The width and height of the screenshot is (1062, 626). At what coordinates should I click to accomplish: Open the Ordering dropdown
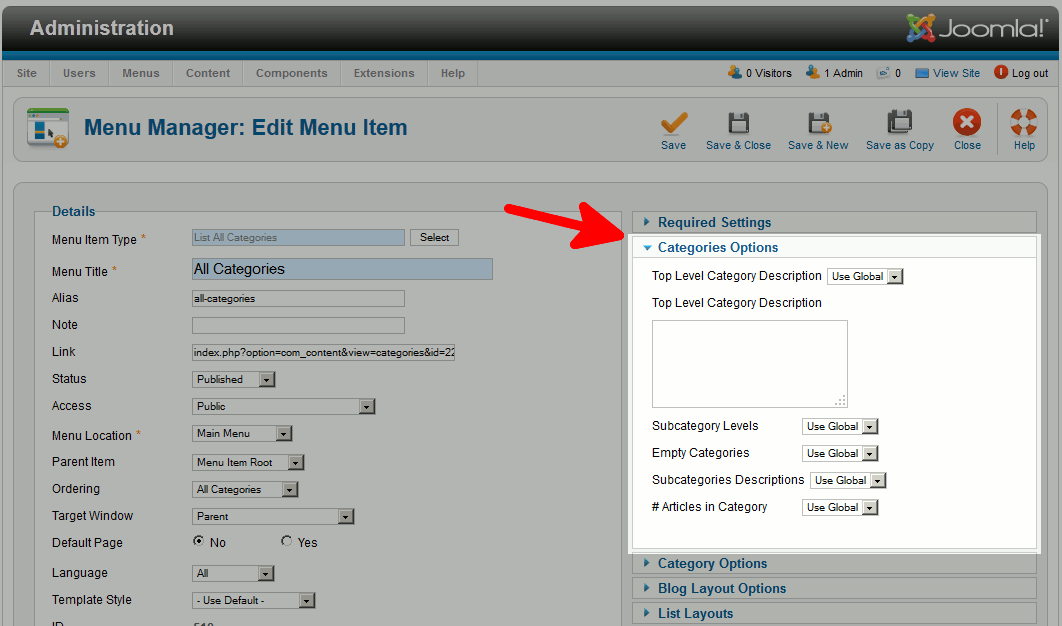(245, 490)
